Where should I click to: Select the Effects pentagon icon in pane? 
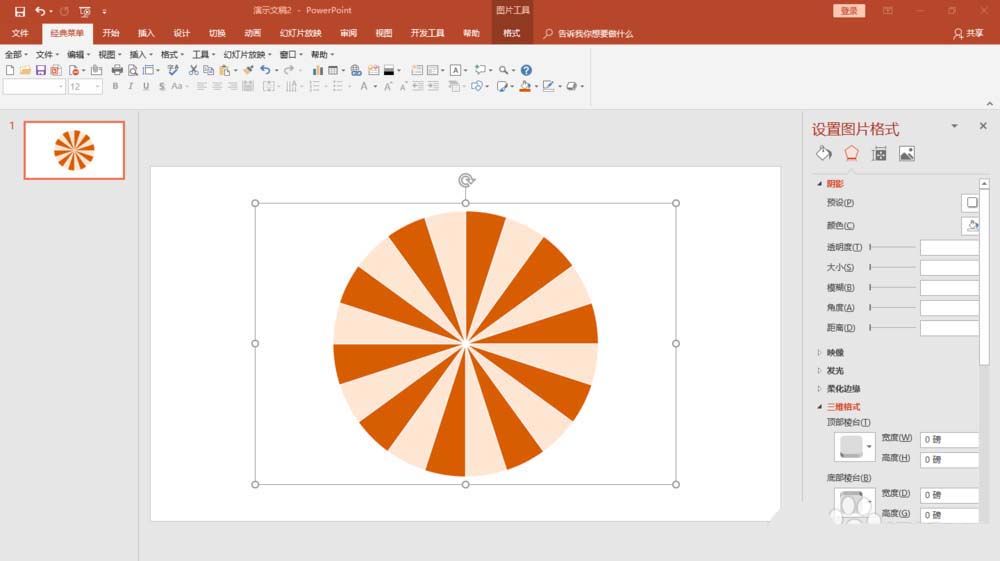[851, 154]
